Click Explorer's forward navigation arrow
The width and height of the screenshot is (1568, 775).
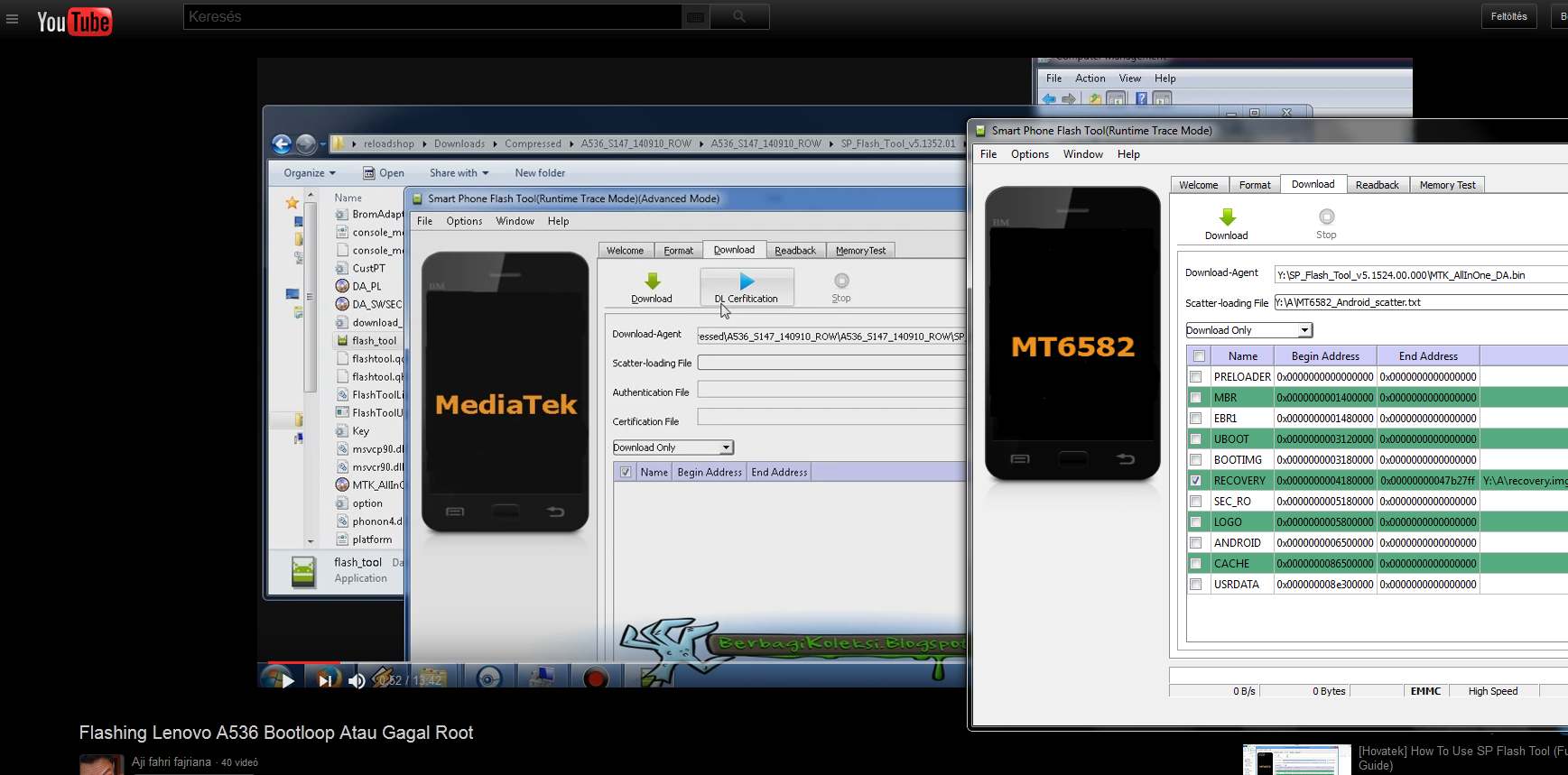click(x=306, y=143)
